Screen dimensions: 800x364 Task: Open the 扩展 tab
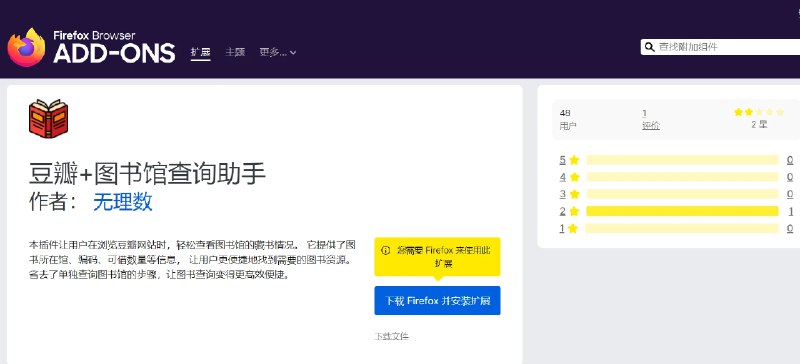click(x=201, y=52)
